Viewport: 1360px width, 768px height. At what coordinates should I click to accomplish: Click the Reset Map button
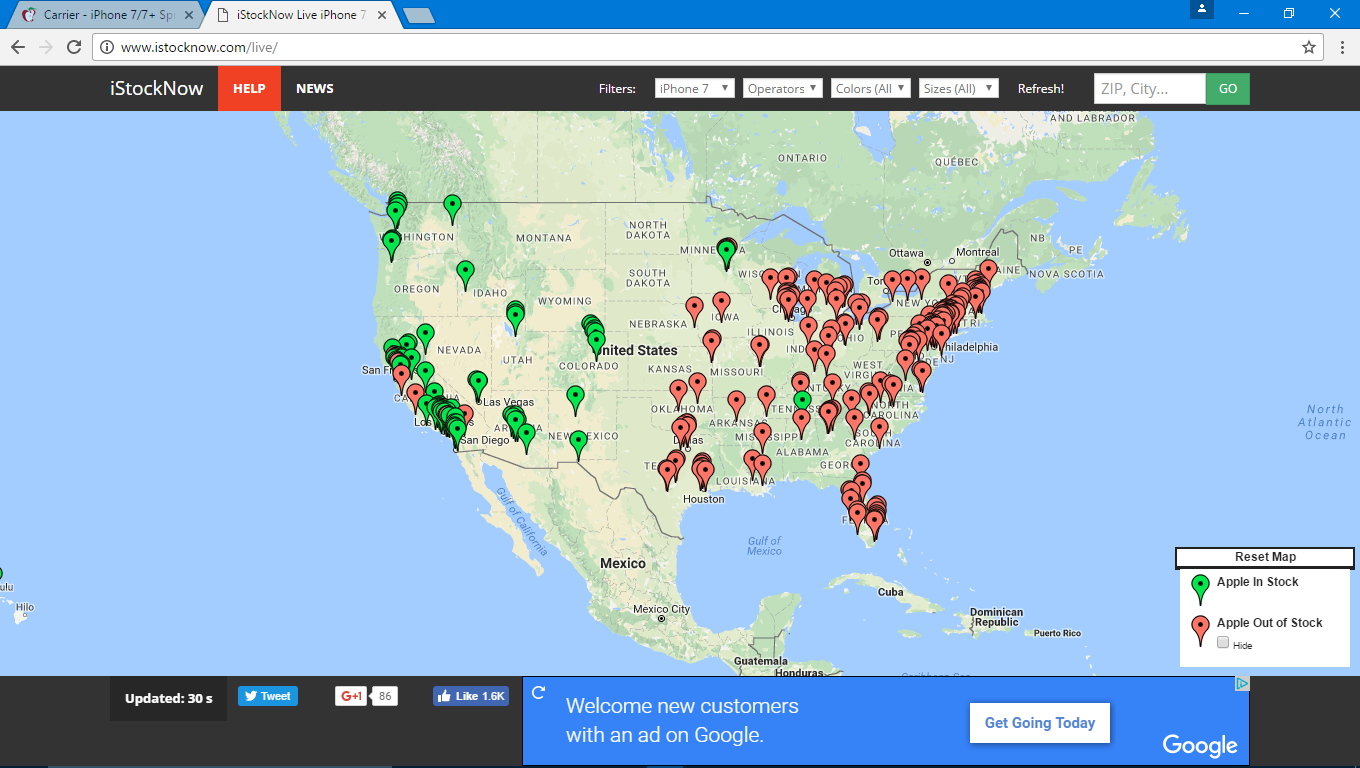coord(1265,557)
